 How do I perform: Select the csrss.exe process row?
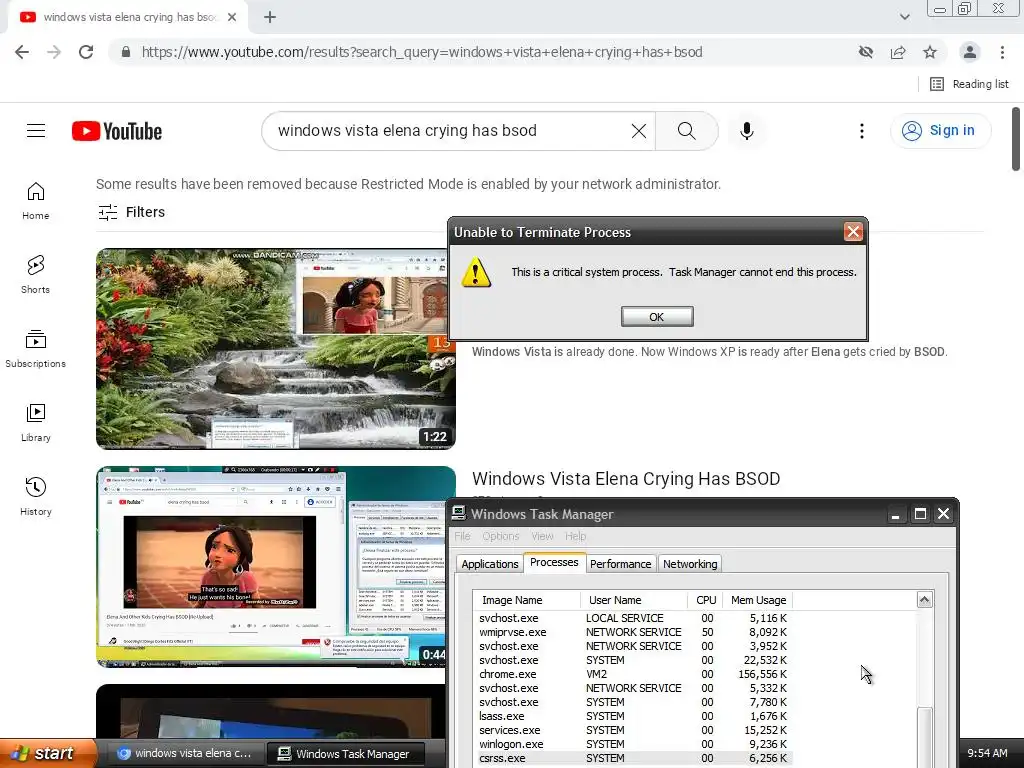coord(633,758)
